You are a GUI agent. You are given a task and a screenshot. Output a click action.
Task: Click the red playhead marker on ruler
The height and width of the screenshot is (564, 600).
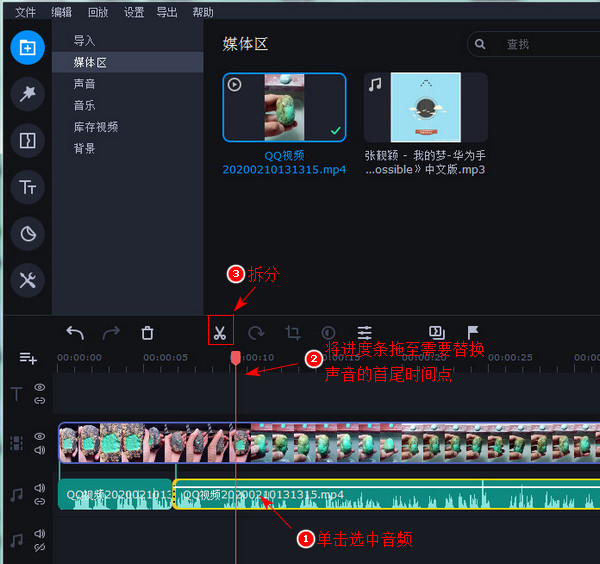(x=236, y=358)
